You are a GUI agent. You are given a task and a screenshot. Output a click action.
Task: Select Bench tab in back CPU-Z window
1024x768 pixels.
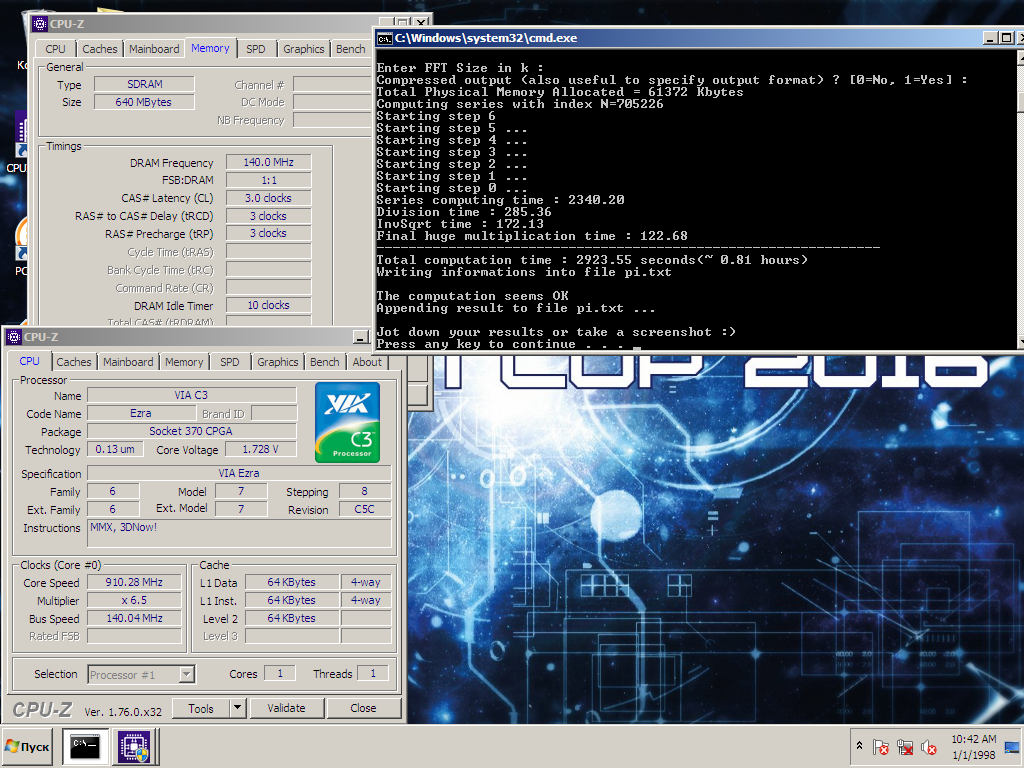point(351,49)
